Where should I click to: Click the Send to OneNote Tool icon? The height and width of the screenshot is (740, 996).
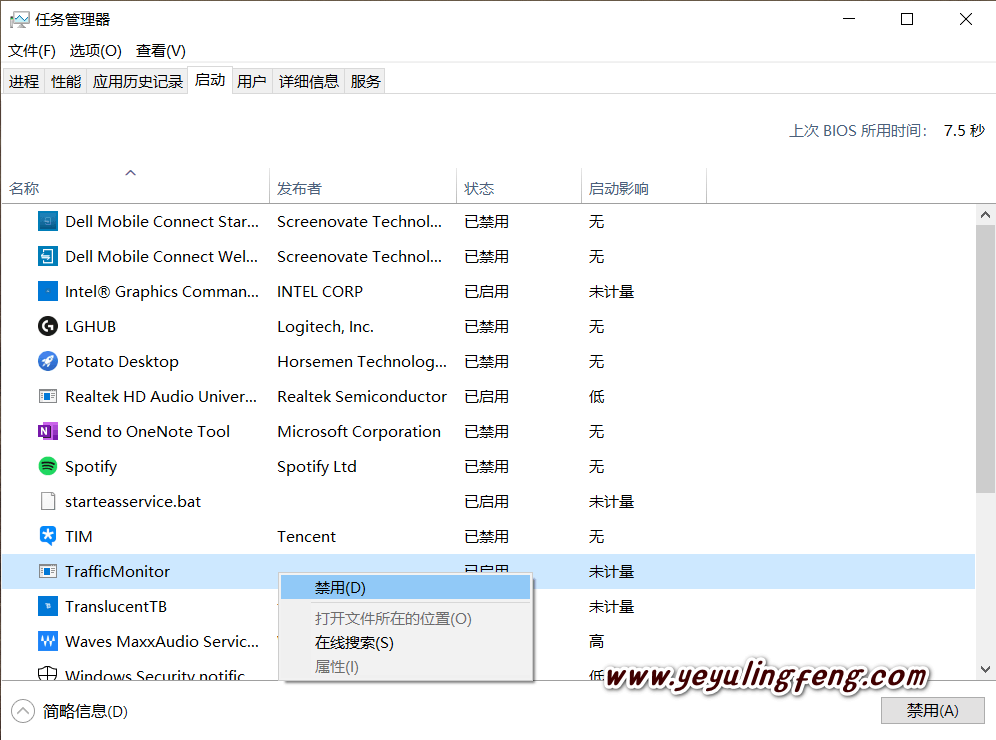[x=48, y=431]
